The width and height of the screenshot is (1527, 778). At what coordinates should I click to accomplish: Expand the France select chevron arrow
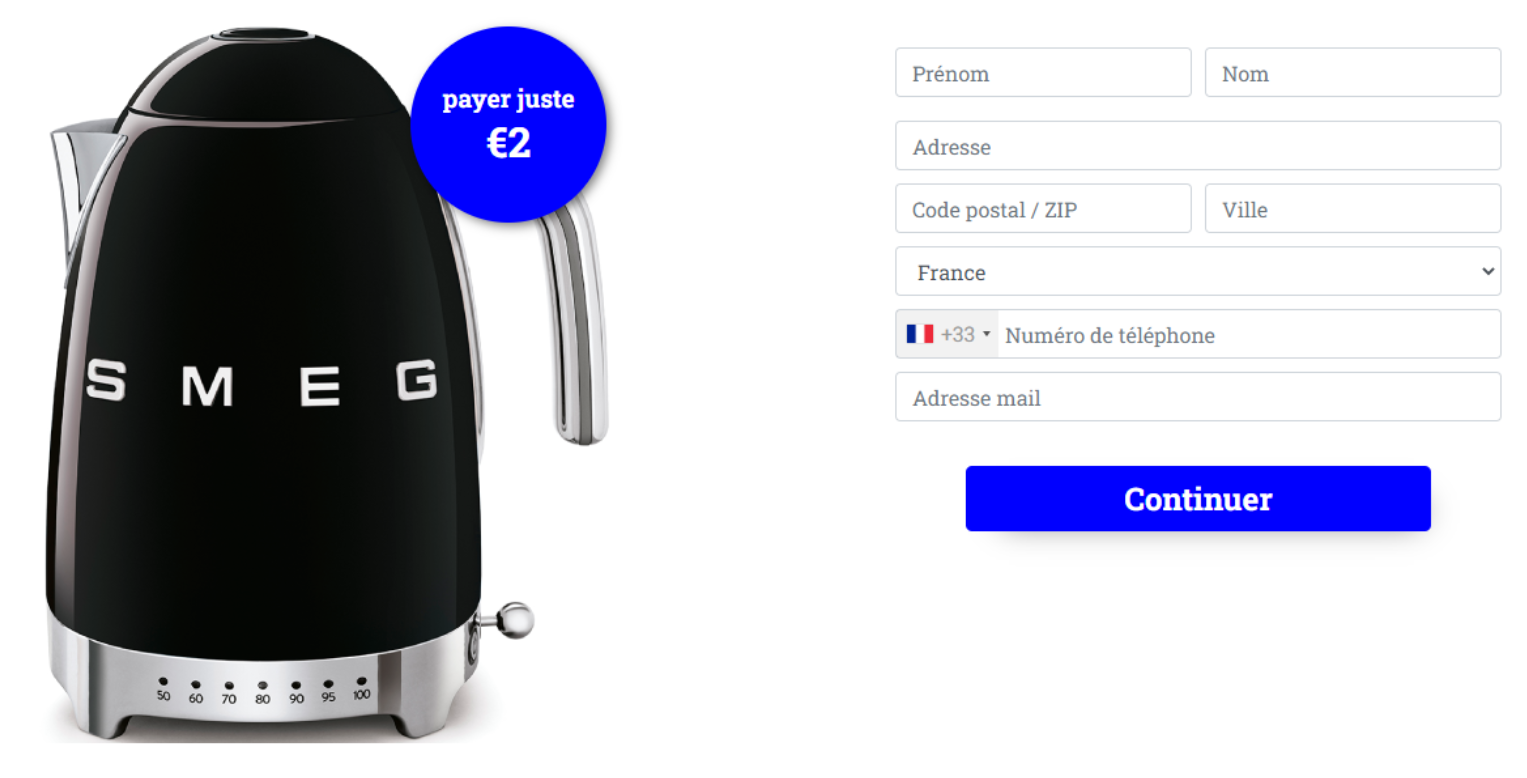[1488, 272]
